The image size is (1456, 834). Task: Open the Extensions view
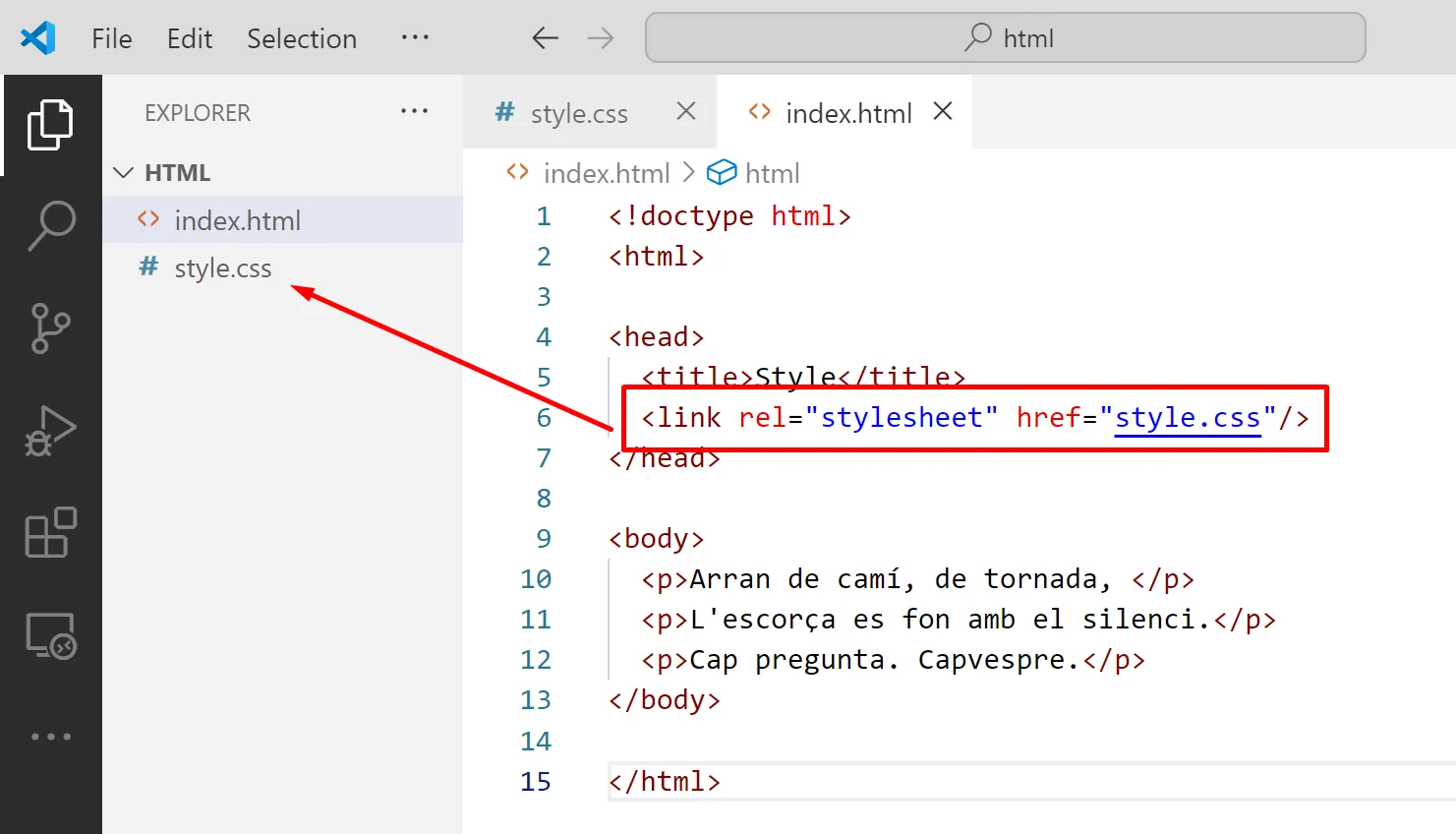click(x=51, y=532)
